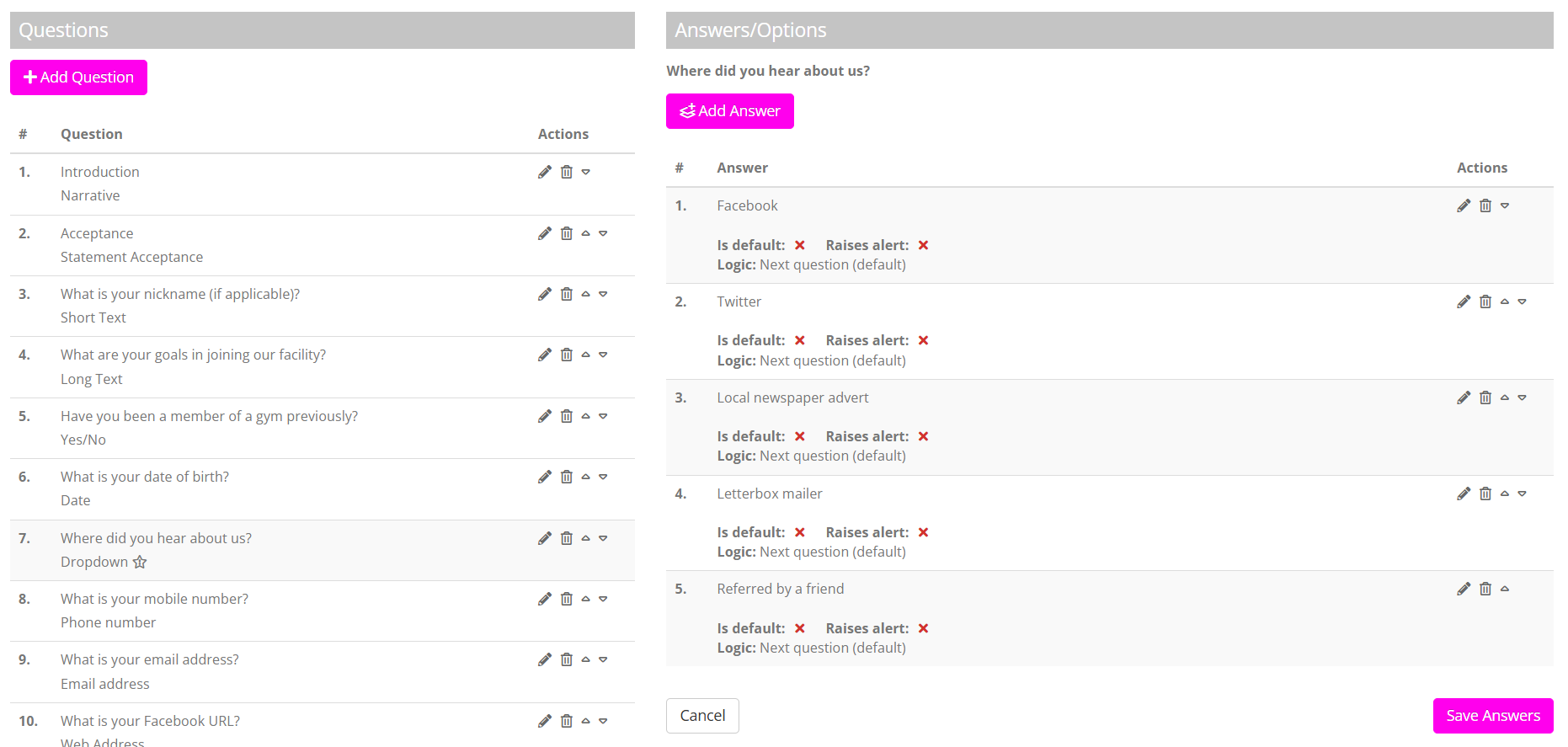The height and width of the screenshot is (747, 1568).
Task: Delete the Twitter answer
Action: click(1485, 301)
